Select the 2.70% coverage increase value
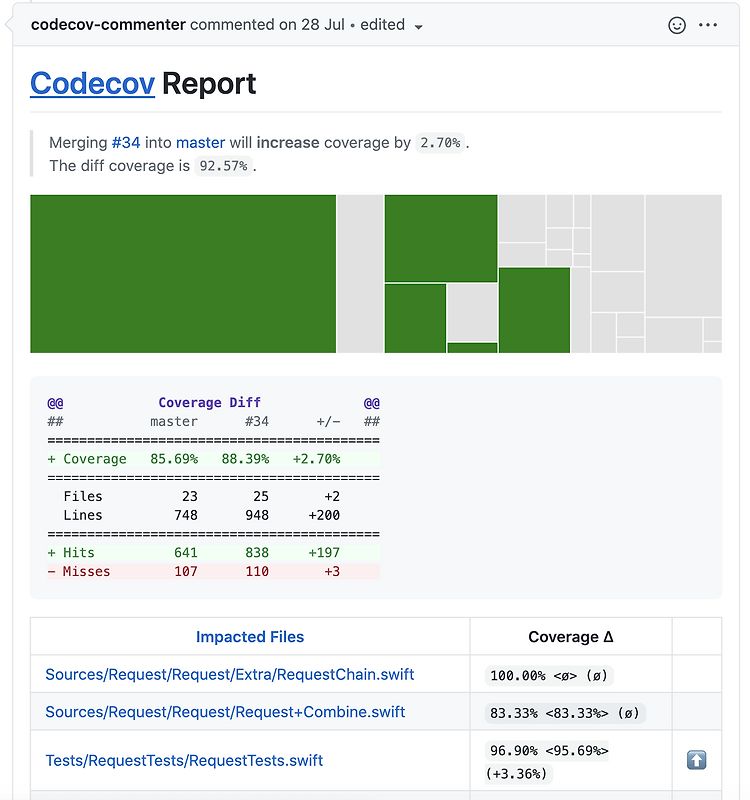The image size is (750, 800). coord(440,143)
